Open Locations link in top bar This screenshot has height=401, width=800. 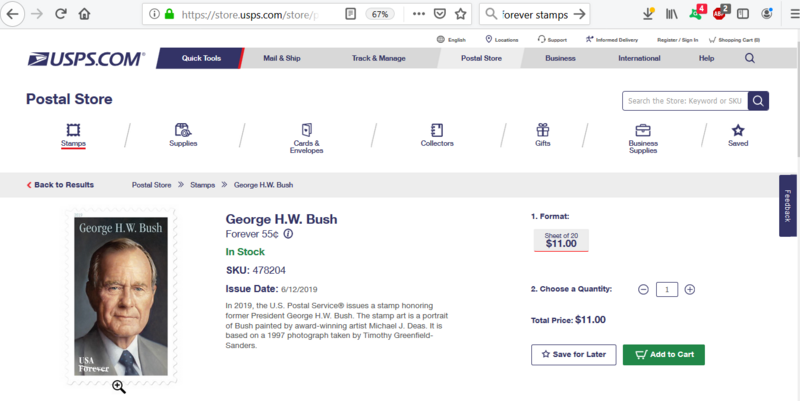502,40
